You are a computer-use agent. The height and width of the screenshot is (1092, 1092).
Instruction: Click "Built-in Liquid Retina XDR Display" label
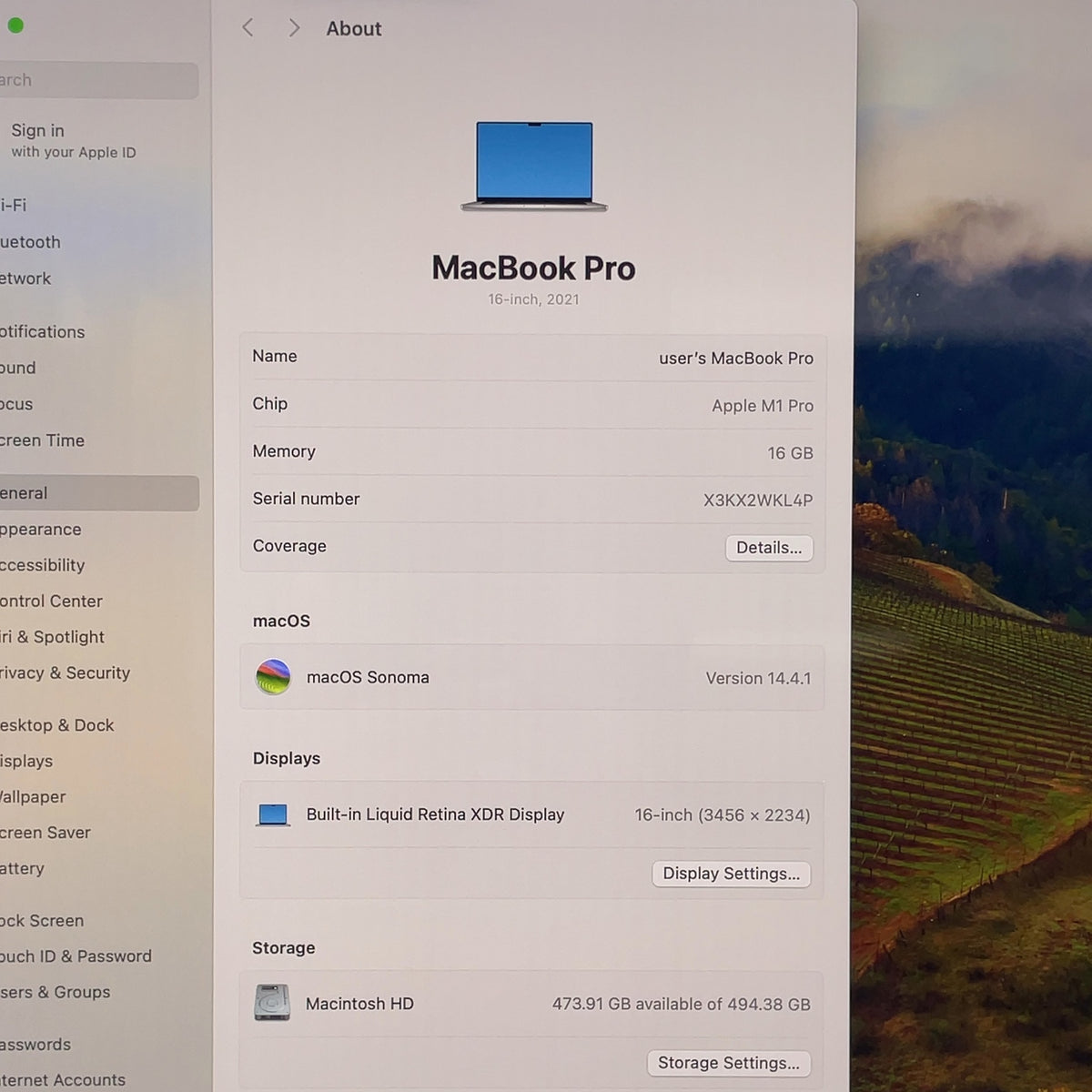coord(435,814)
